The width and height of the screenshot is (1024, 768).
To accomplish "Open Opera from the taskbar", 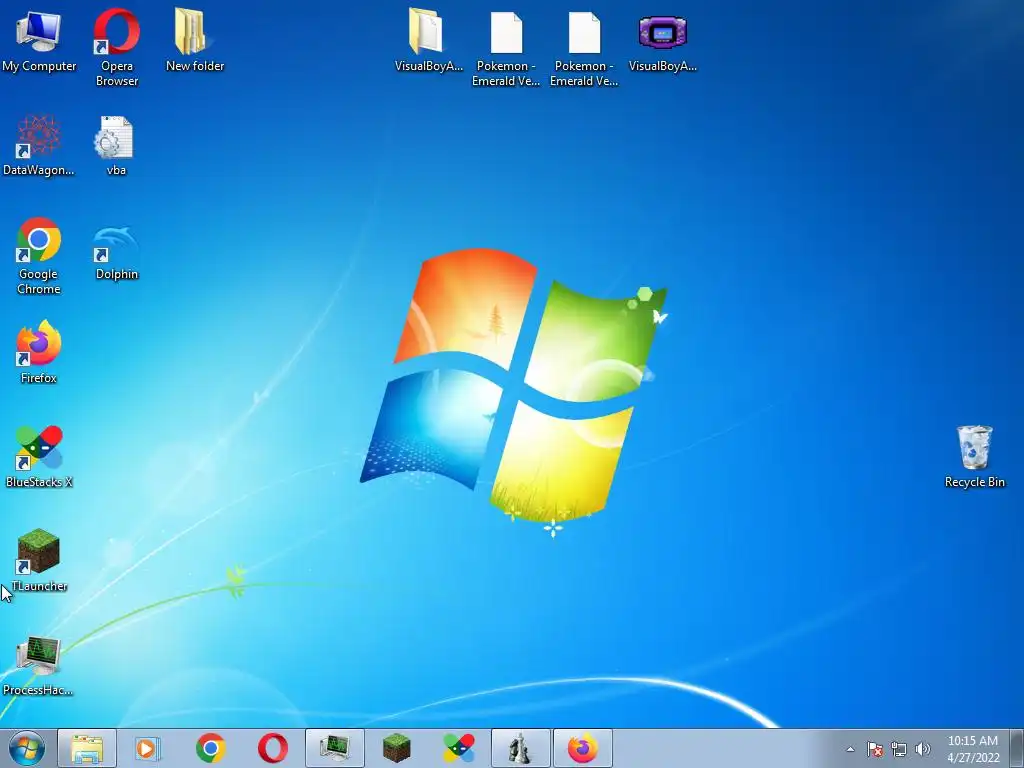I will pyautogui.click(x=272, y=748).
